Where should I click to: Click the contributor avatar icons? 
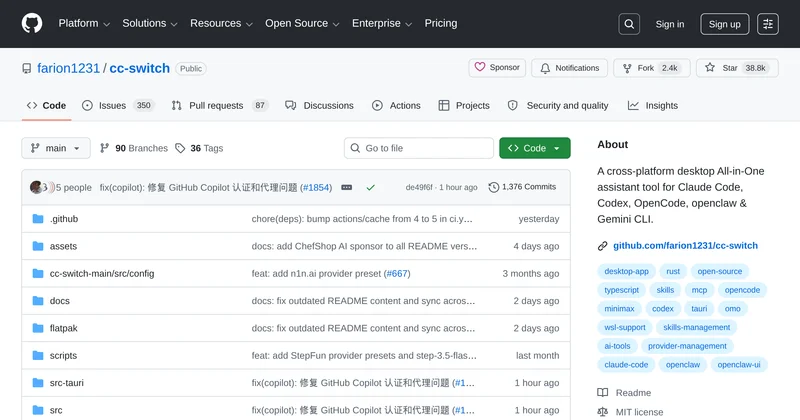40,187
